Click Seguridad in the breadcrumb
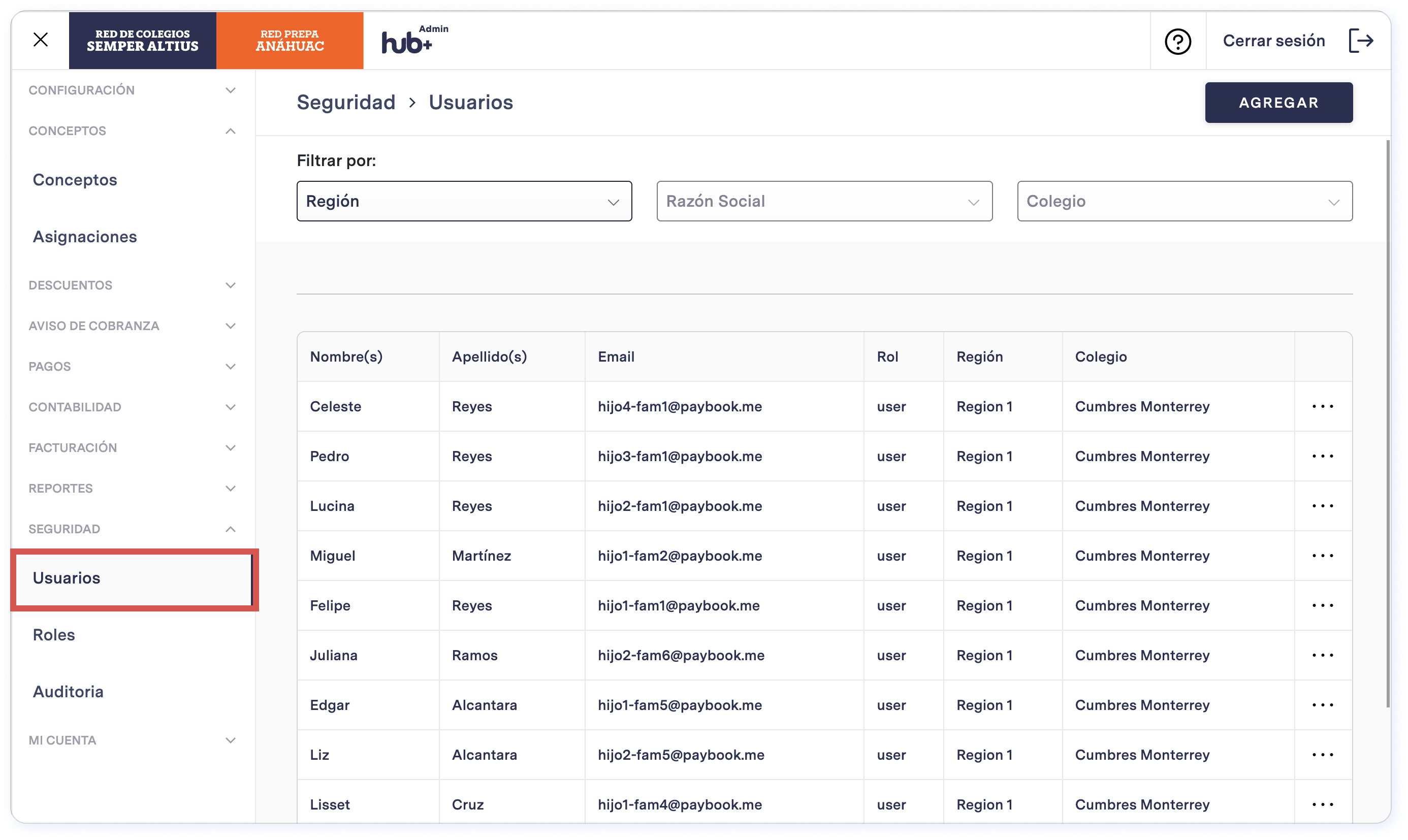The height and width of the screenshot is (840, 1408). click(346, 103)
